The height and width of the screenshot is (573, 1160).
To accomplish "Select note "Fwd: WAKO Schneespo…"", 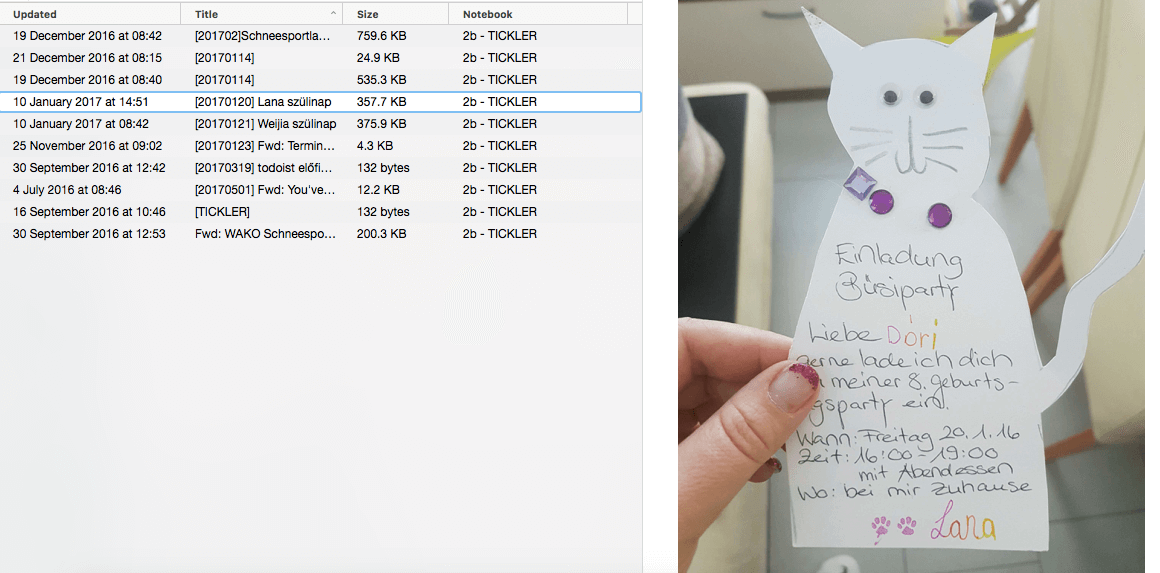I will [x=265, y=234].
